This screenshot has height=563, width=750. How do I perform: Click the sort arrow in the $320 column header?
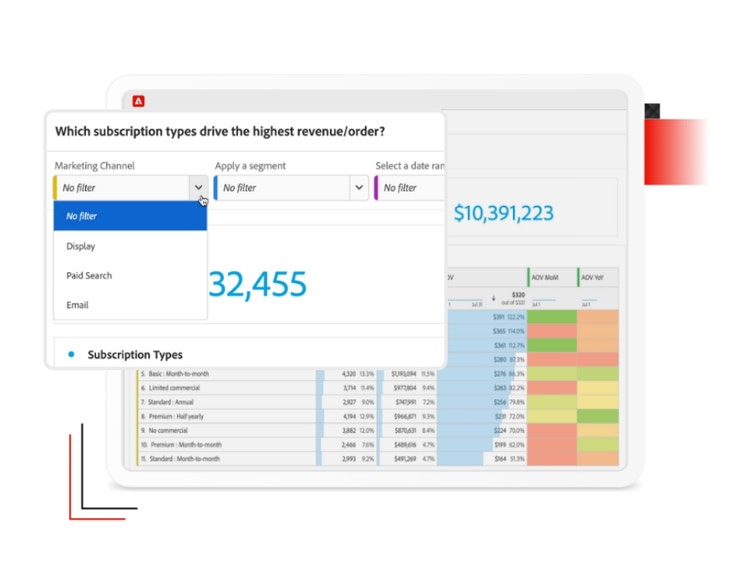click(x=493, y=299)
